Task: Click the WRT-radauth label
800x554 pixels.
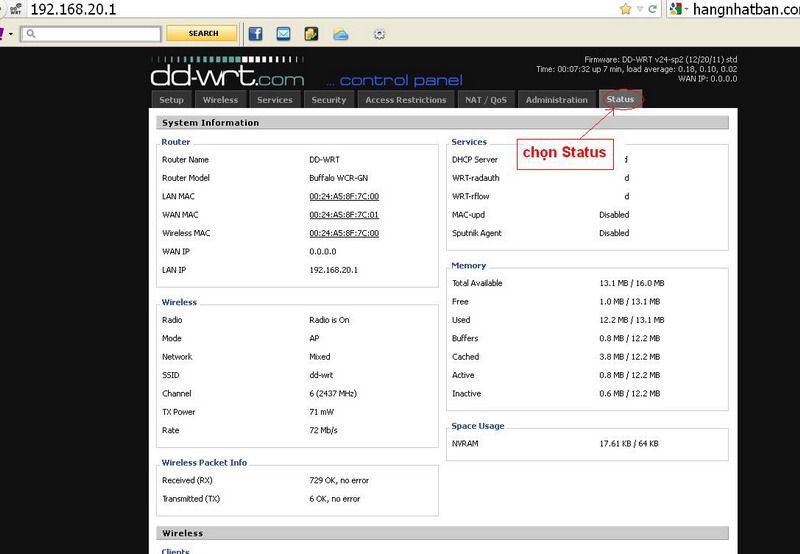Action: [476, 178]
